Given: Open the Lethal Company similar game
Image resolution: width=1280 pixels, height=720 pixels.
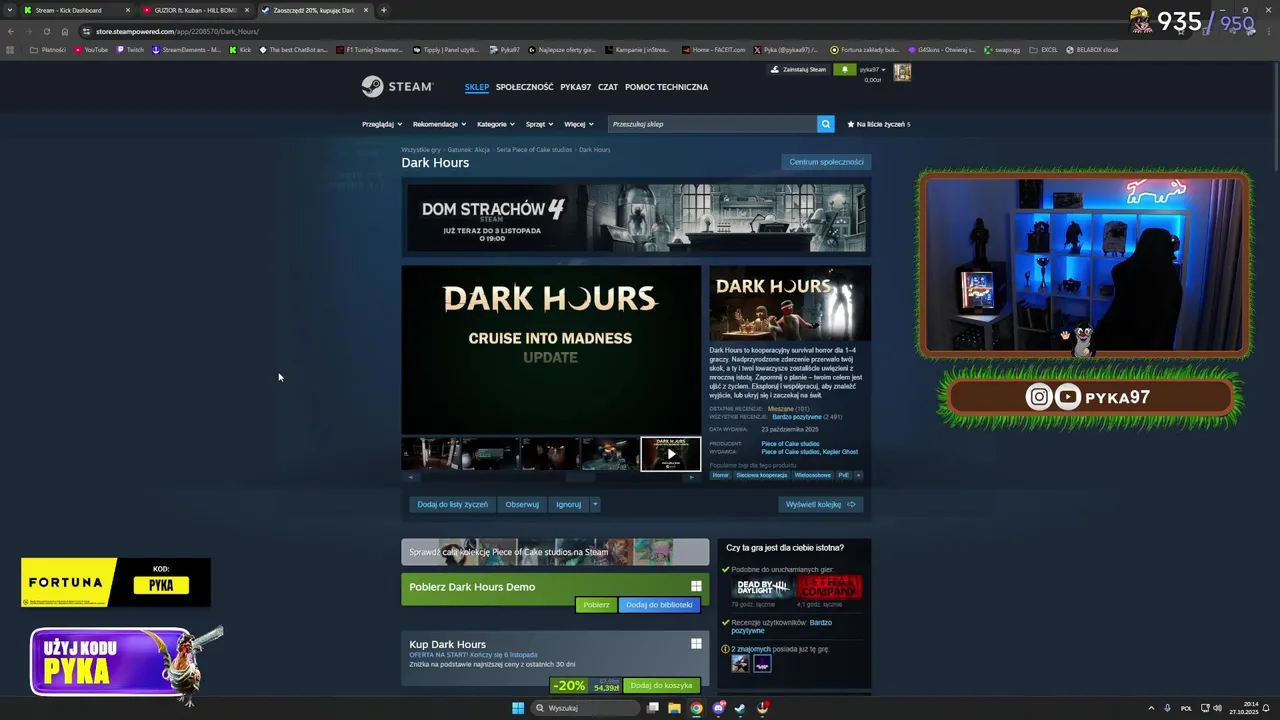Looking at the screenshot, I should pos(829,588).
